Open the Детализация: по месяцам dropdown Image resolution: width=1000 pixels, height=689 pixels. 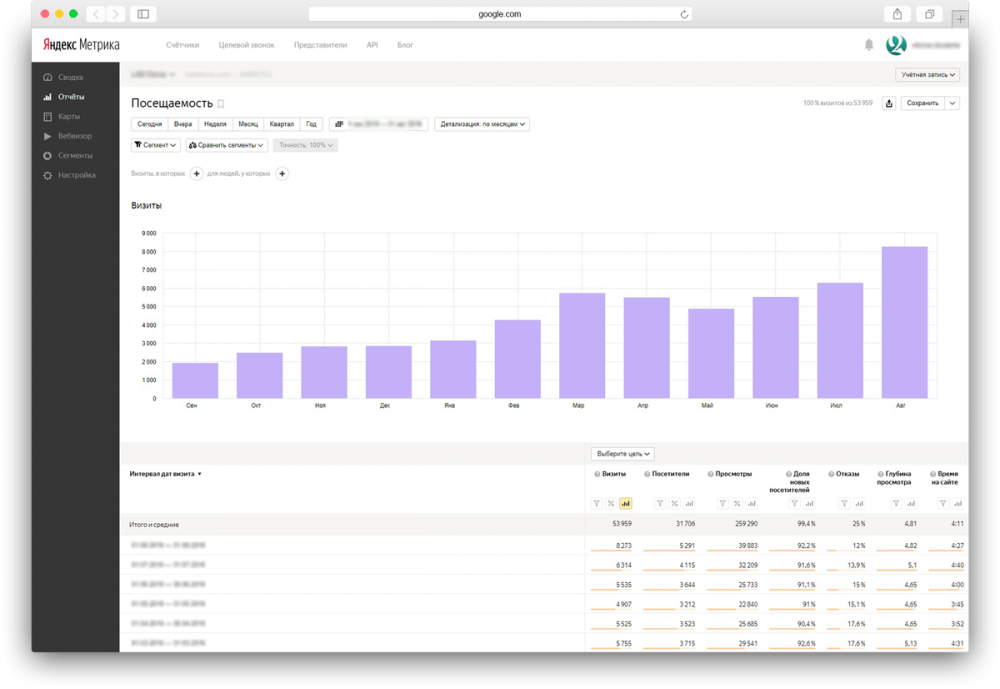tap(482, 124)
